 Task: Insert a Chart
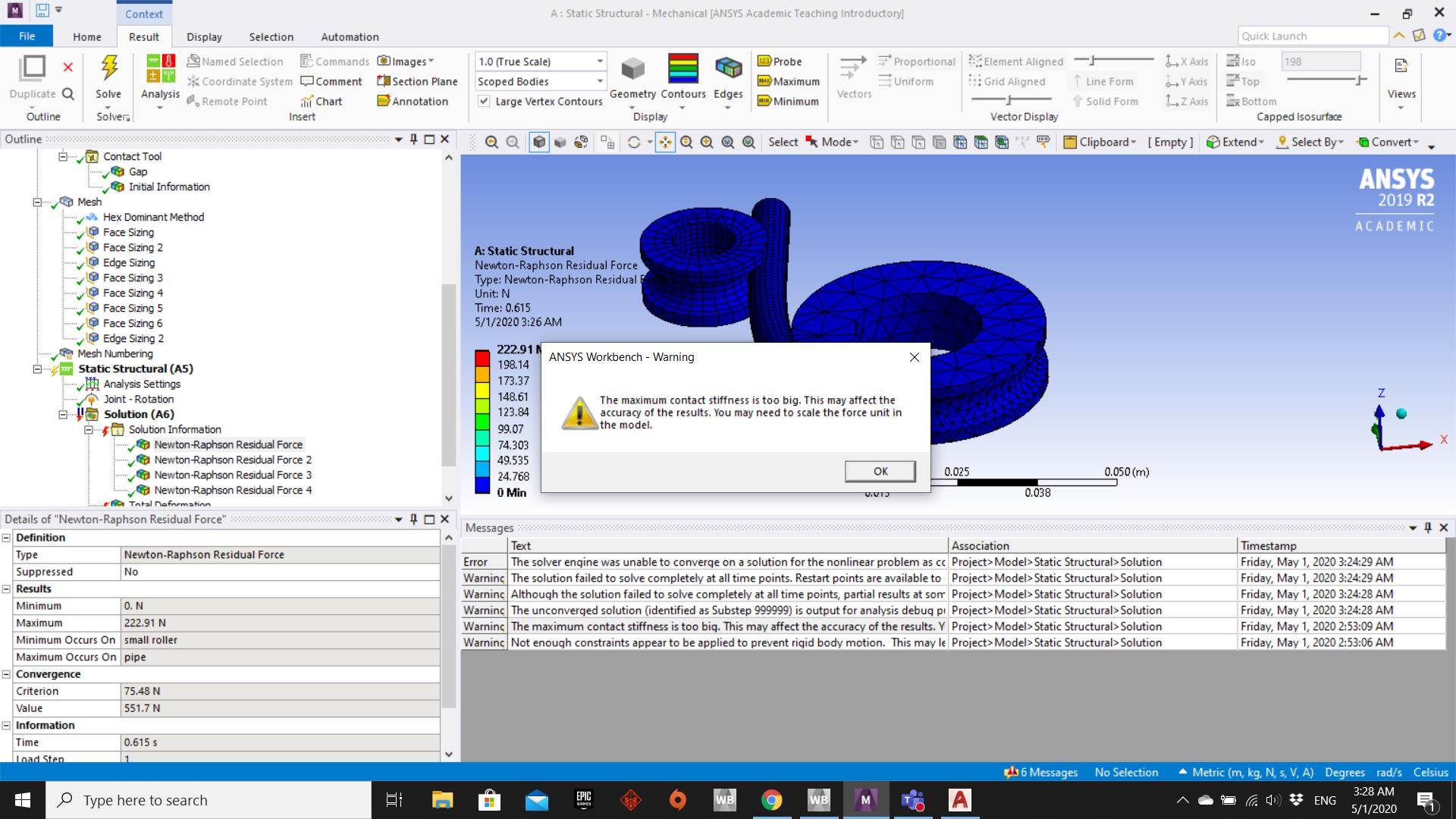point(321,101)
